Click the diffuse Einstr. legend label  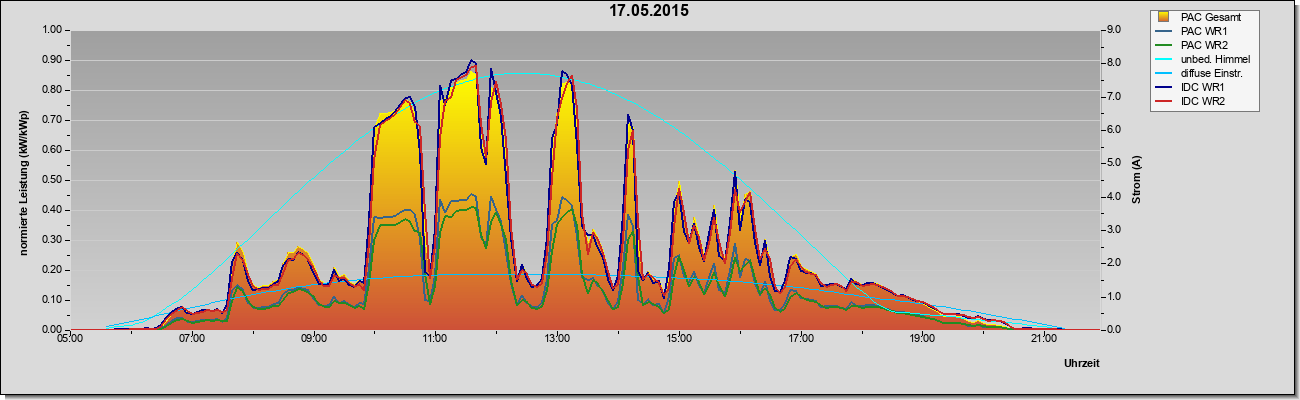pos(1212,73)
